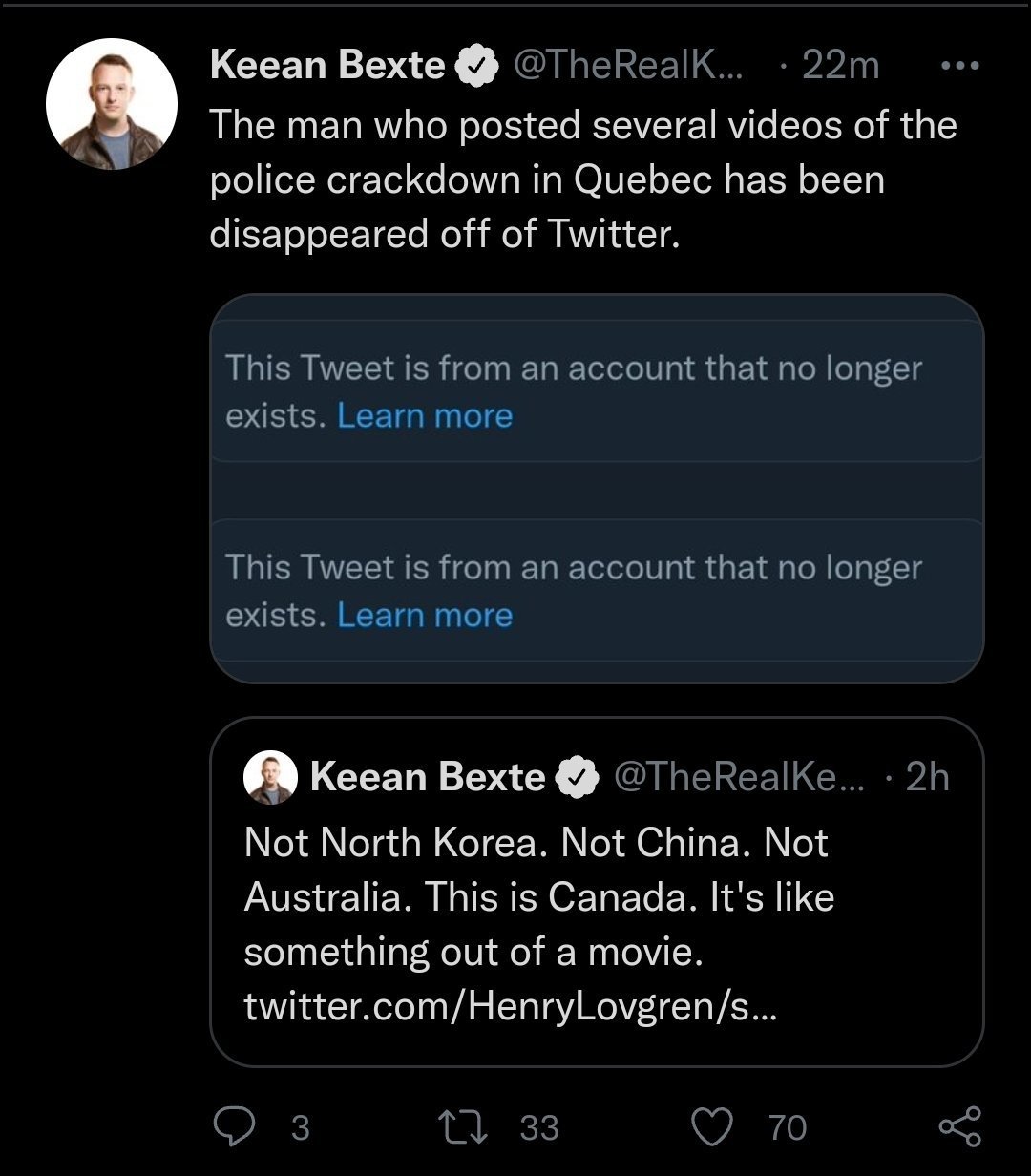
Task: Click the verified badge in the quoted tweet
Action: (577, 777)
